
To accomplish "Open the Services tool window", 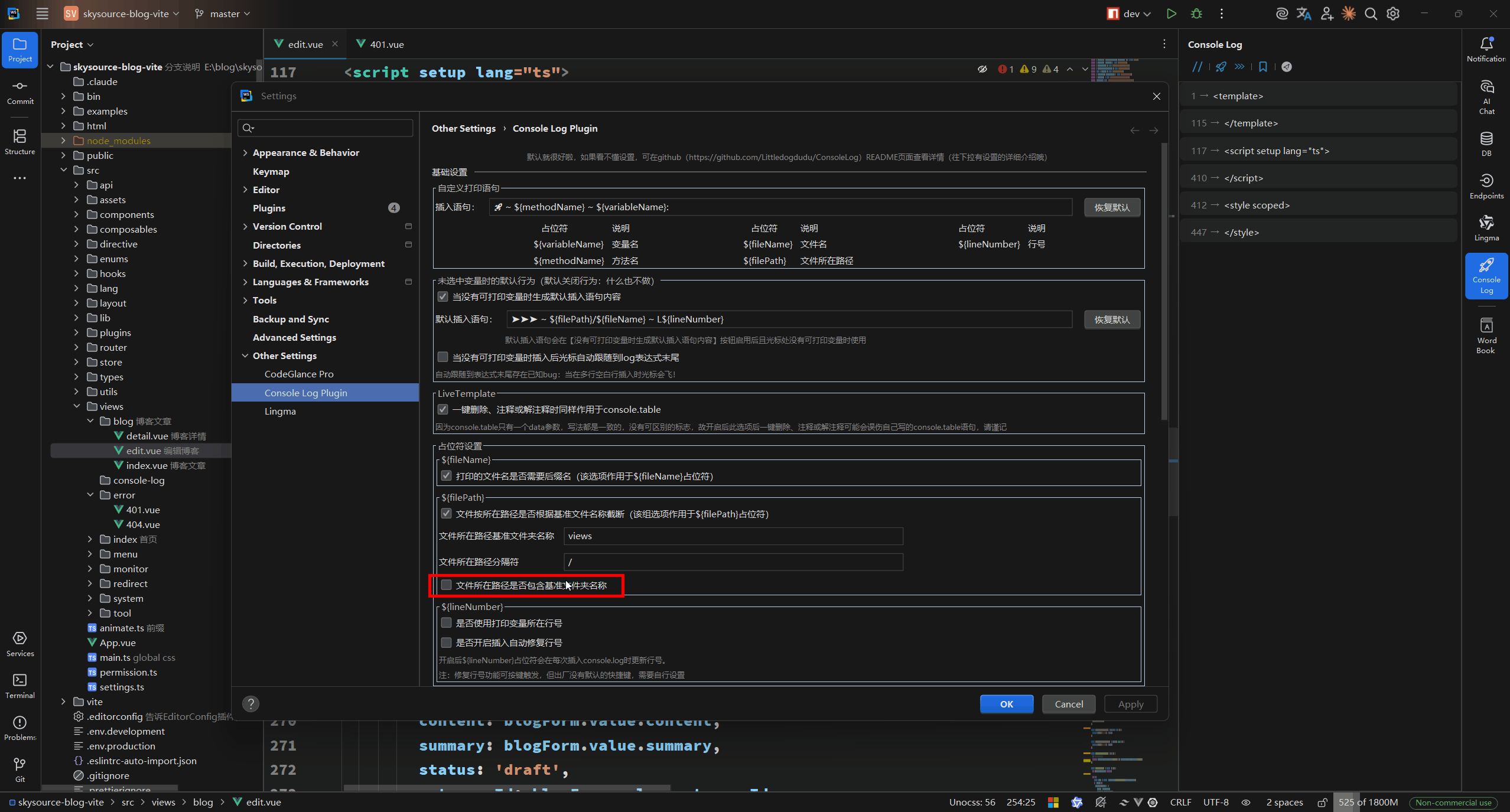I will pyautogui.click(x=20, y=644).
